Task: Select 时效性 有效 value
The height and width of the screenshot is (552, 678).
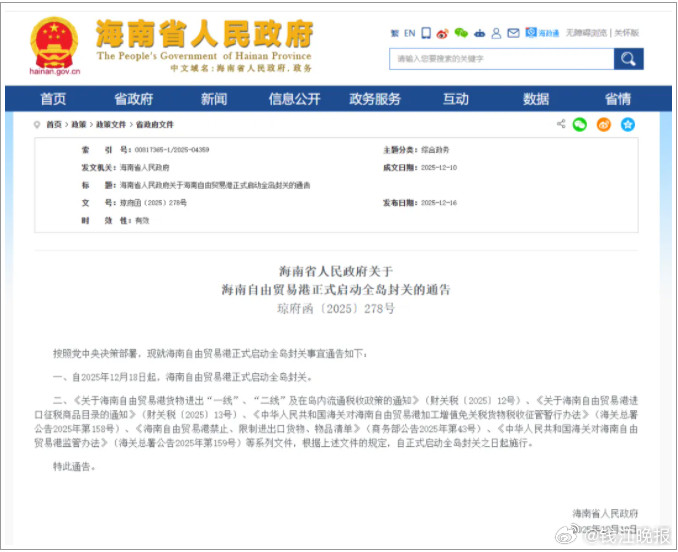Action: coord(142,220)
